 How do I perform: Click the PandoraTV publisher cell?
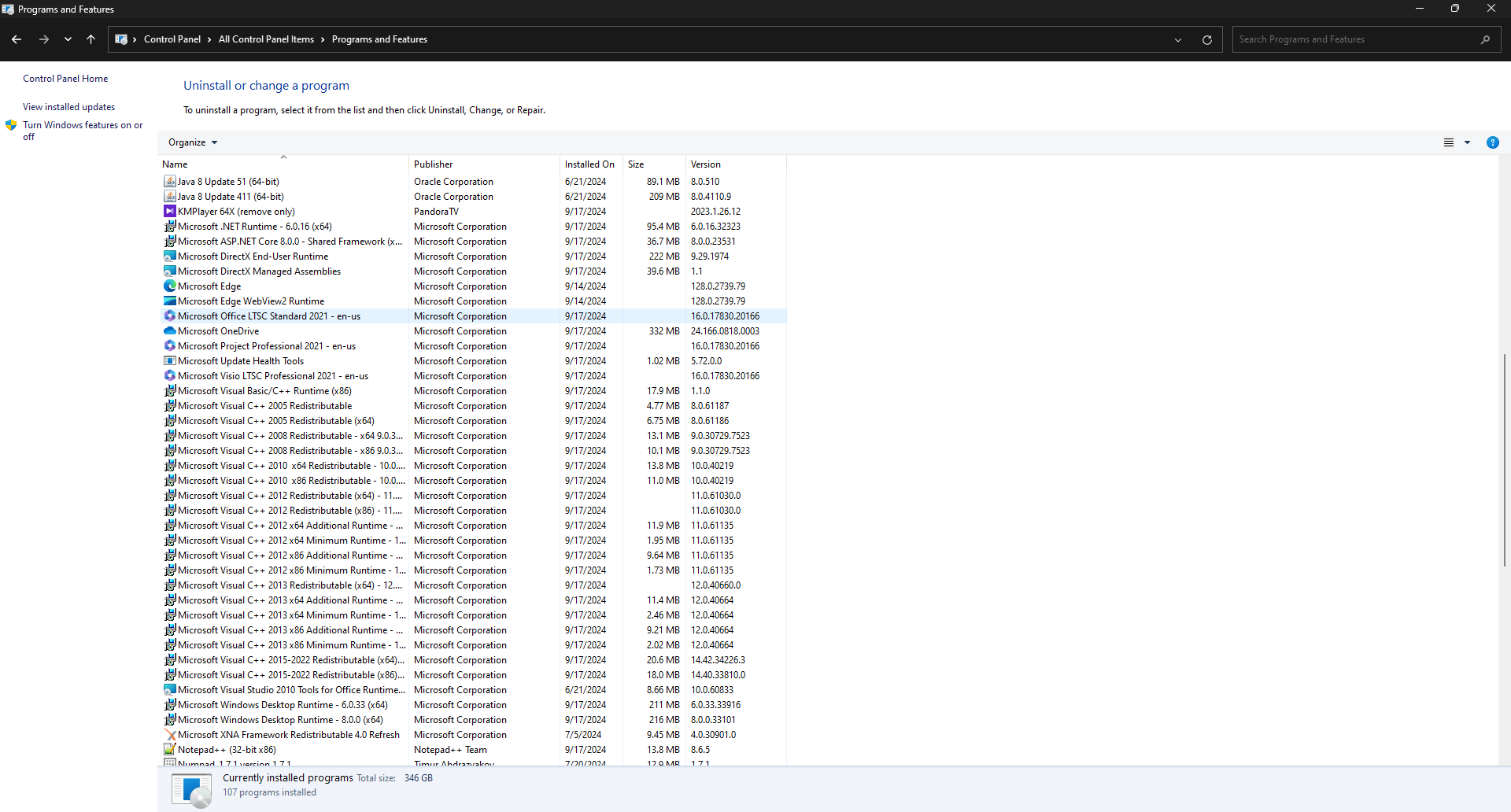pyautogui.click(x=436, y=212)
